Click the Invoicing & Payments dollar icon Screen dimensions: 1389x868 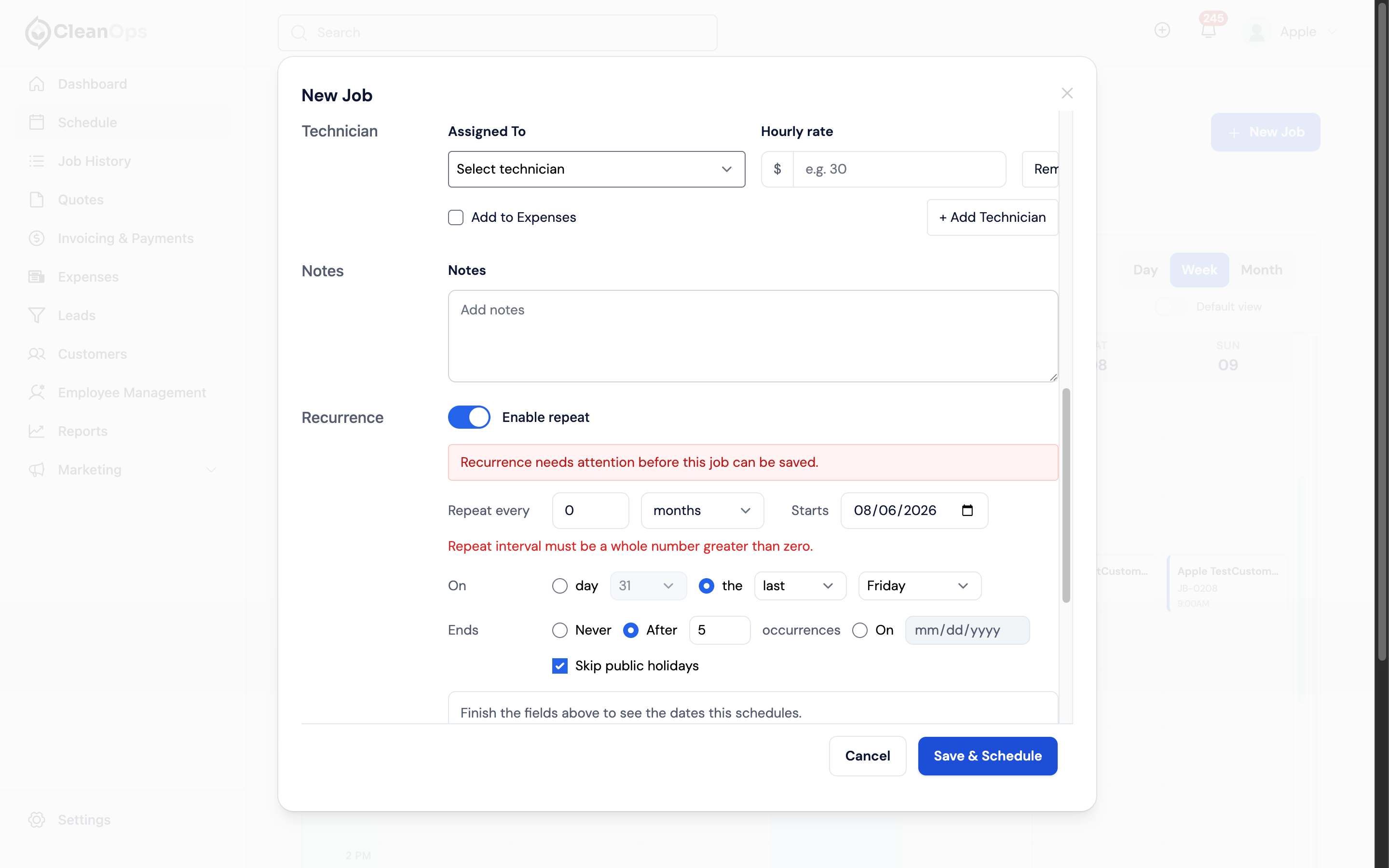pyautogui.click(x=37, y=238)
